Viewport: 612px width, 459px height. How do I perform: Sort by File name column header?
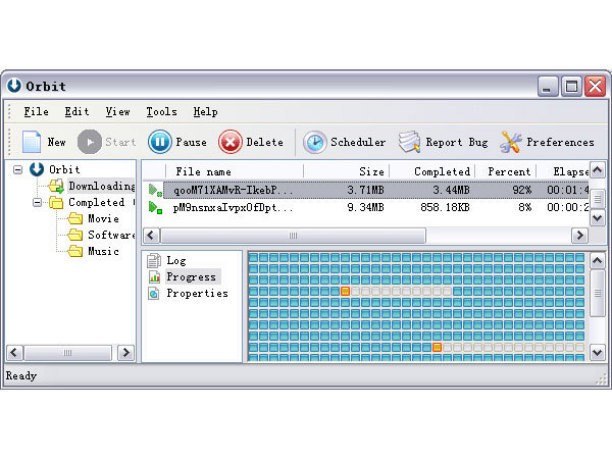point(235,171)
